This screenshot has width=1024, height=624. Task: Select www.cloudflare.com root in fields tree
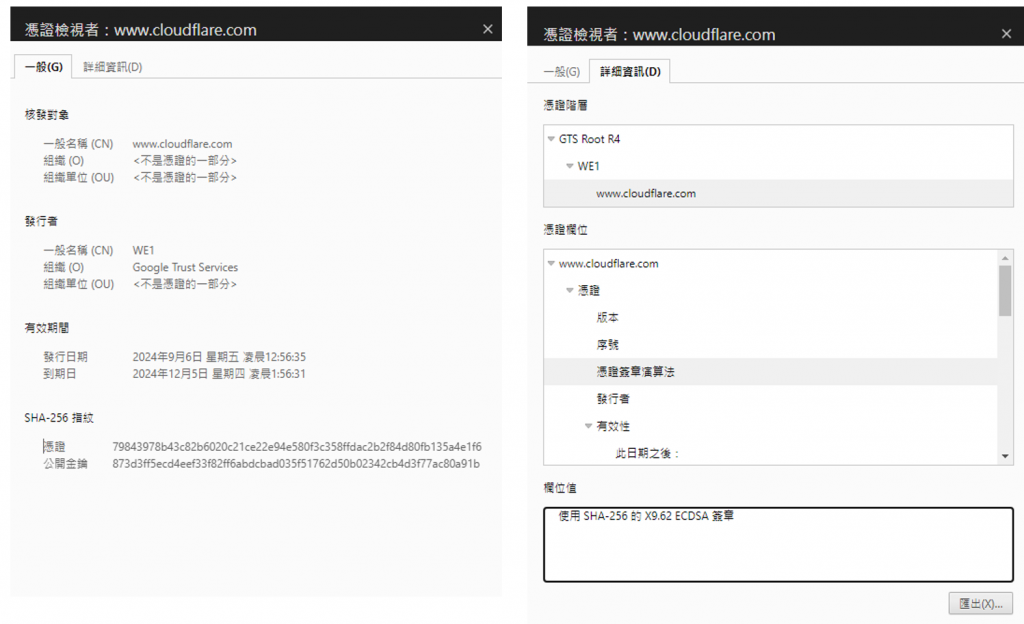pos(609,264)
